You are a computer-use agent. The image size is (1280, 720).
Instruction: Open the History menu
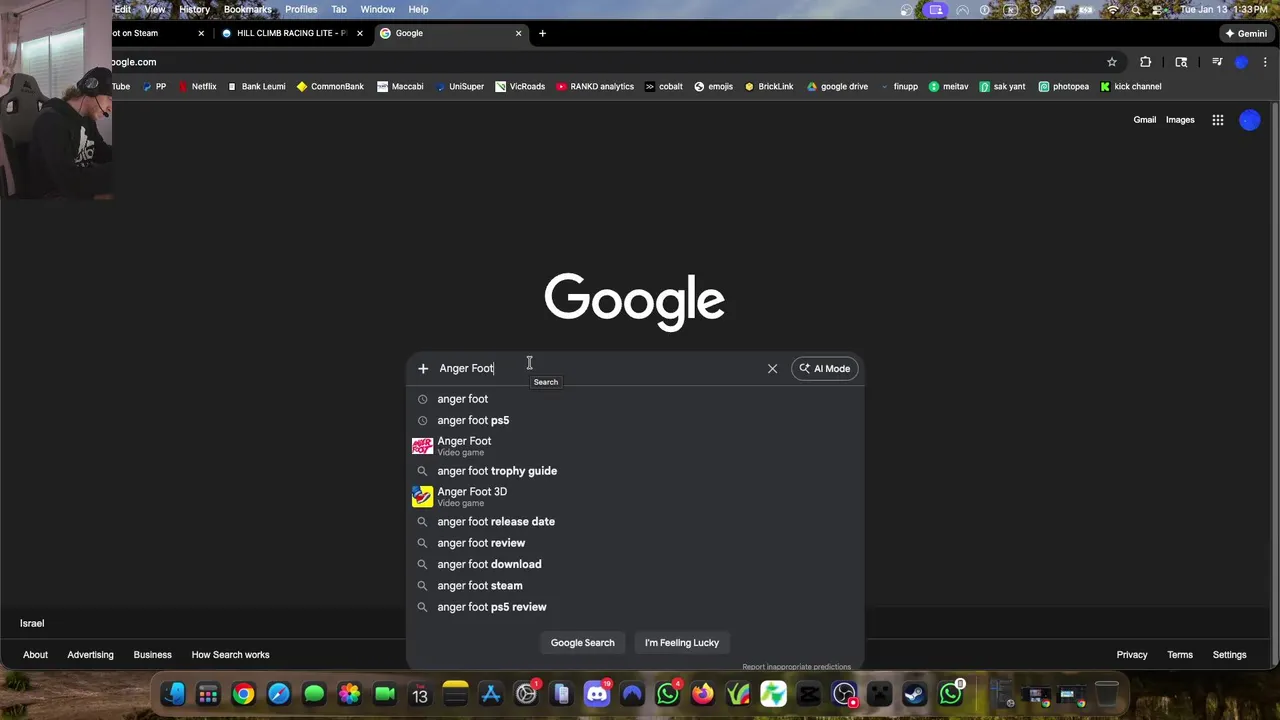tap(194, 9)
